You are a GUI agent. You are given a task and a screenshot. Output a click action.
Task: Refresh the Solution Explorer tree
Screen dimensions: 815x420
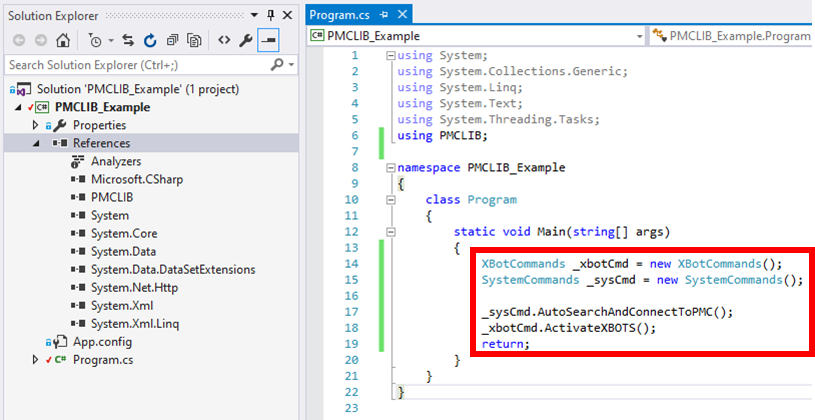tap(150, 41)
